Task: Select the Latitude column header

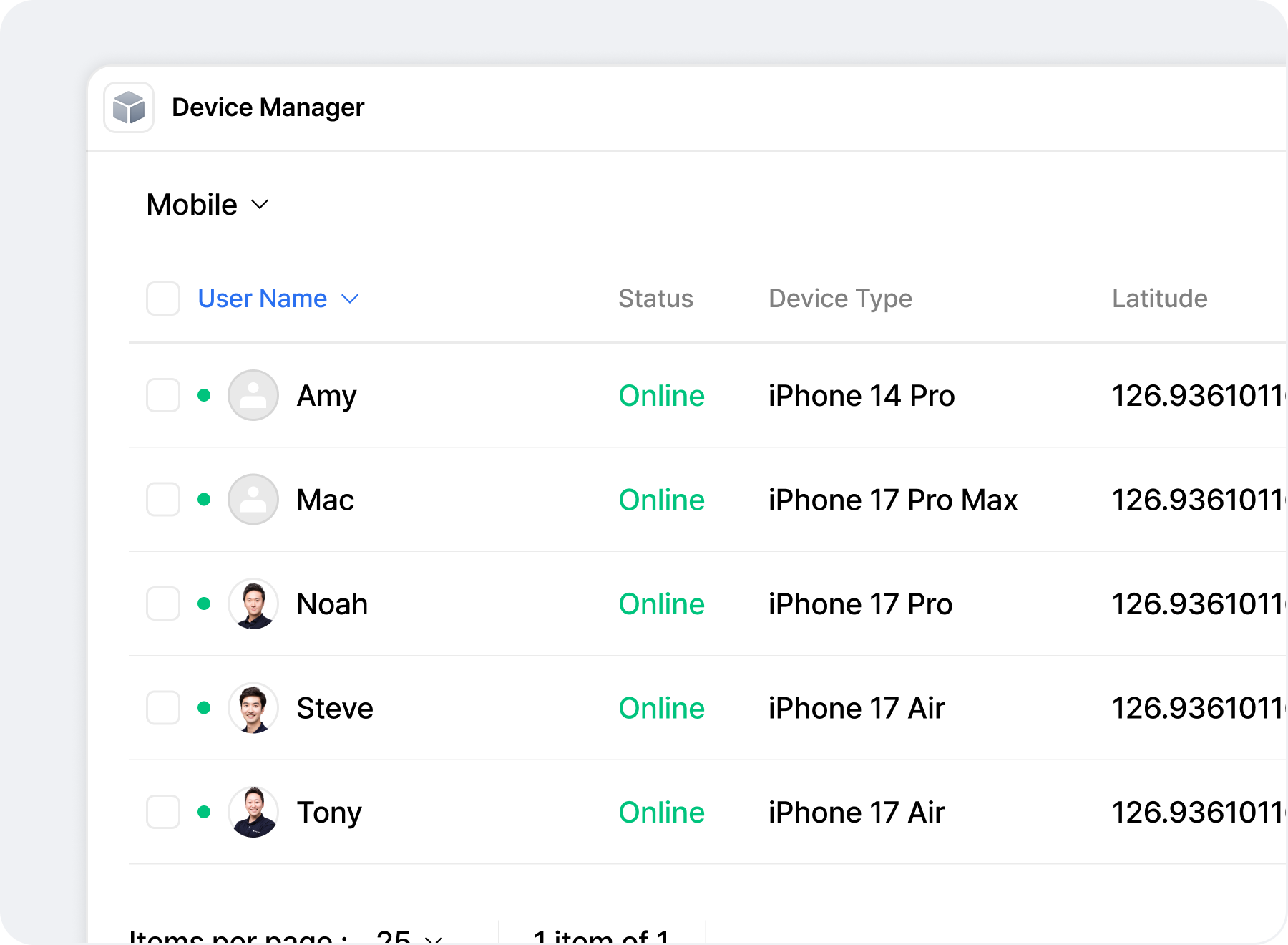Action: coord(1159,299)
